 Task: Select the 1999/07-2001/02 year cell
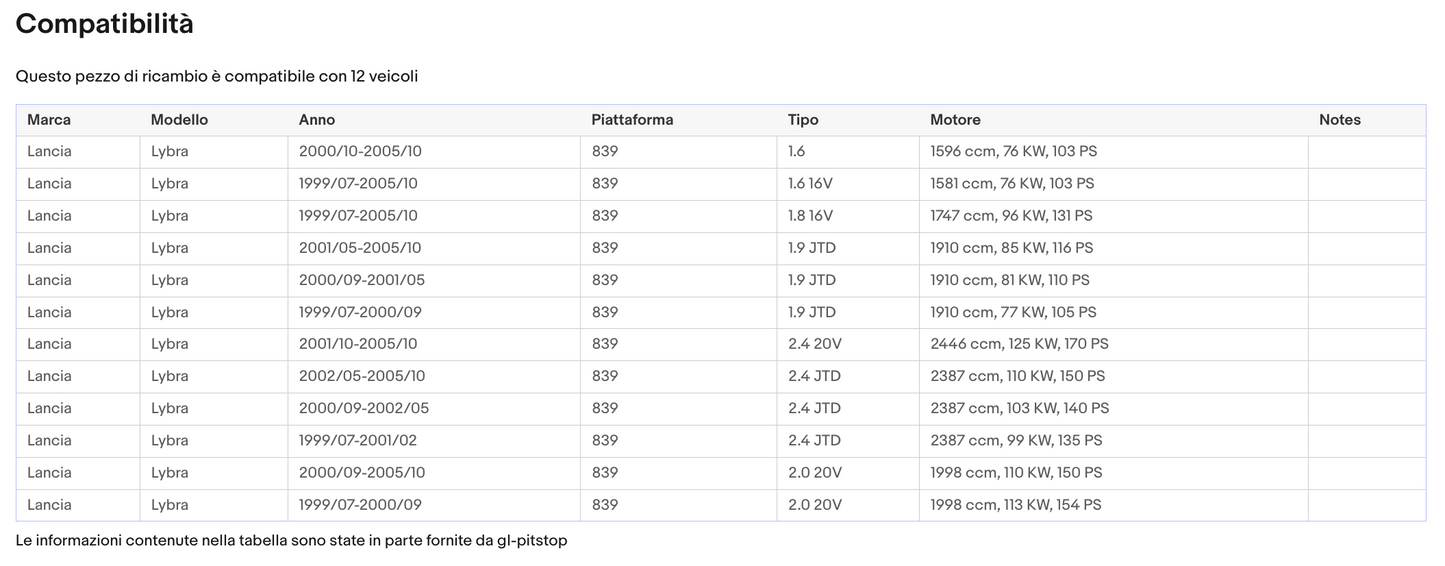click(359, 440)
